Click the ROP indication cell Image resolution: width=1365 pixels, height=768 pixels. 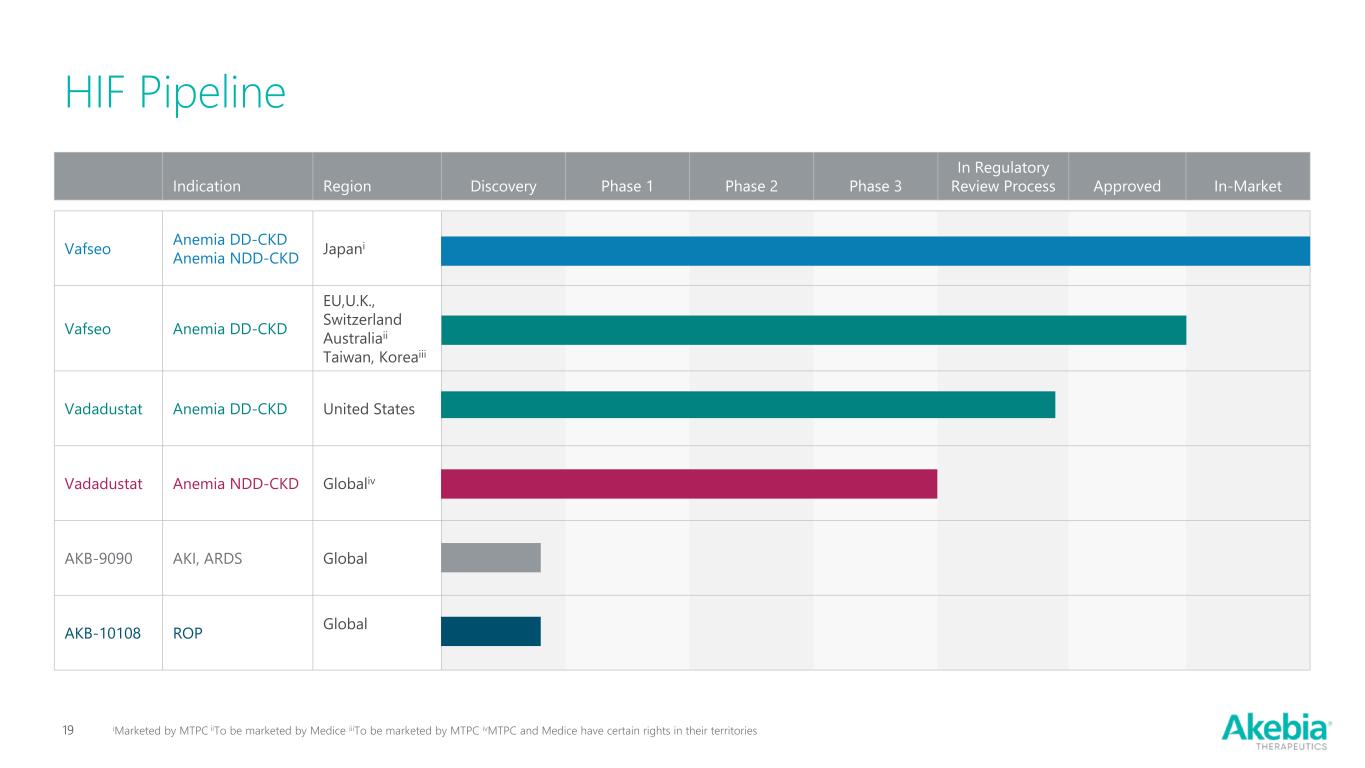(x=187, y=633)
